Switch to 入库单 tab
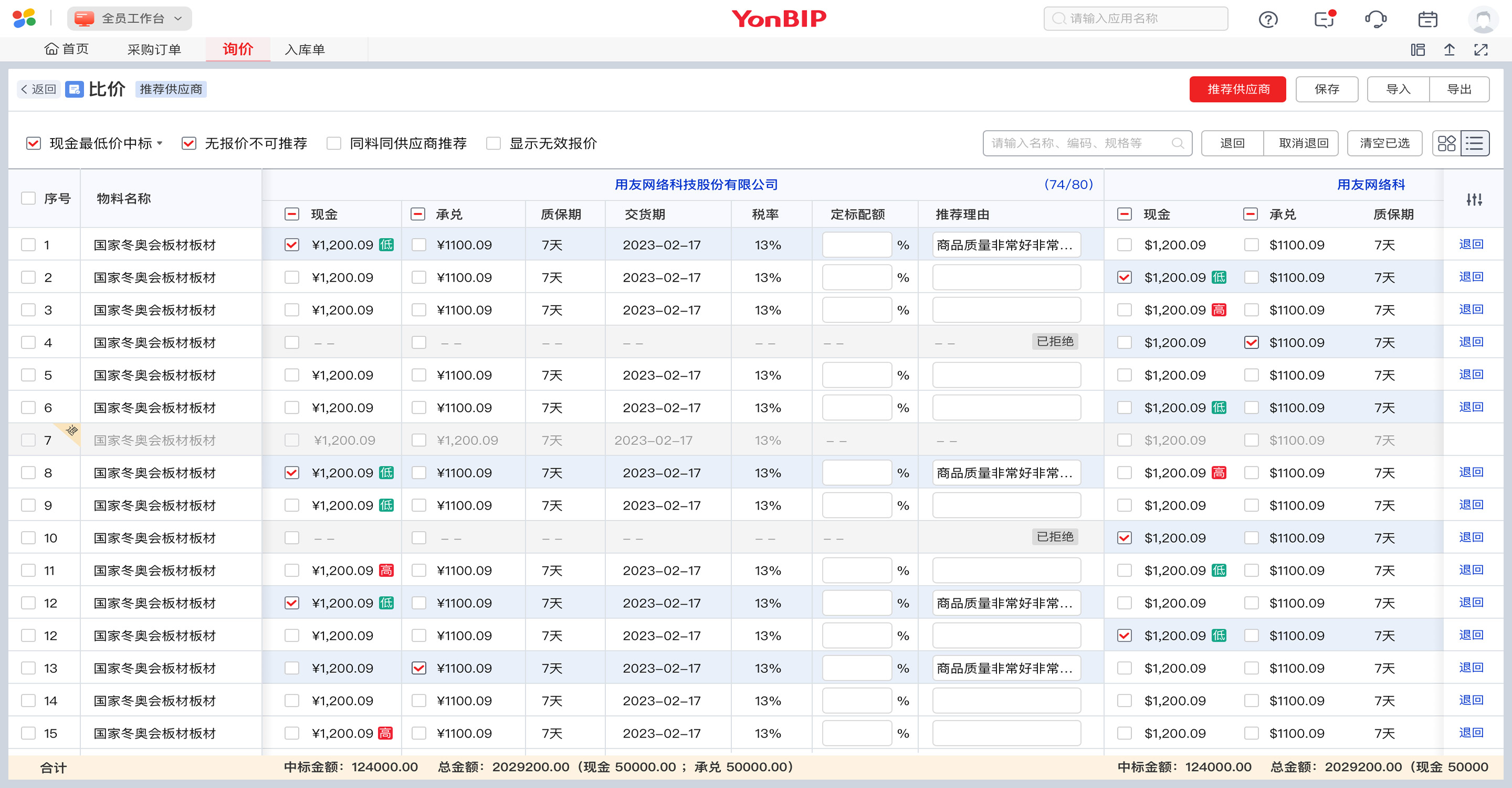This screenshot has width=1512, height=788. (x=304, y=50)
